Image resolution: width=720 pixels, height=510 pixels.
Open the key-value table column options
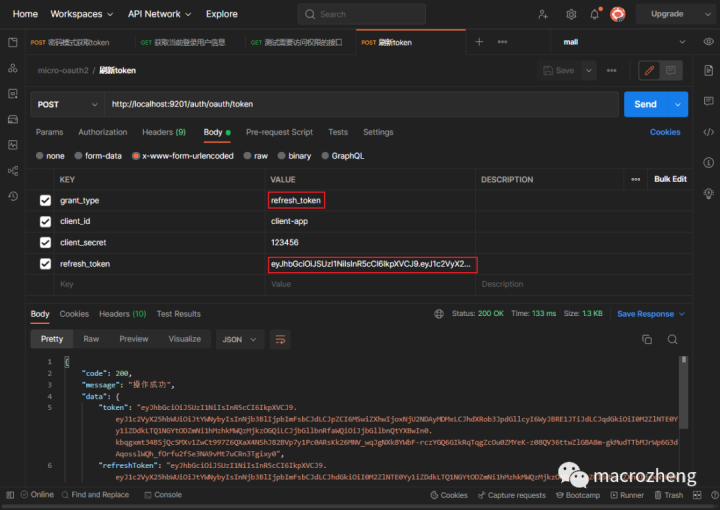(636, 179)
